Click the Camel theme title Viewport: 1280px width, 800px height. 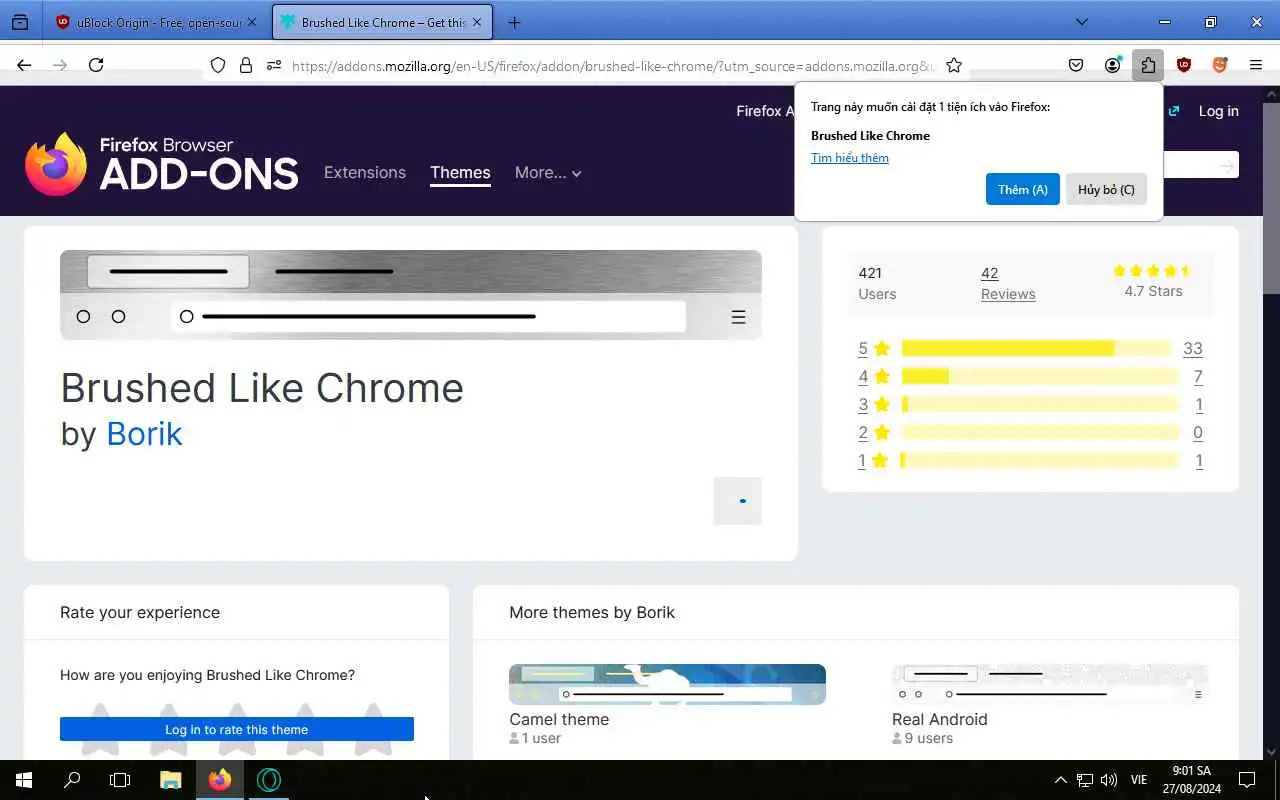[x=559, y=719]
